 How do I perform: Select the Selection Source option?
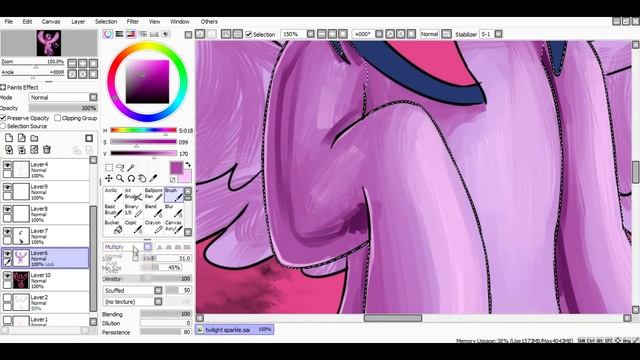point(3,126)
